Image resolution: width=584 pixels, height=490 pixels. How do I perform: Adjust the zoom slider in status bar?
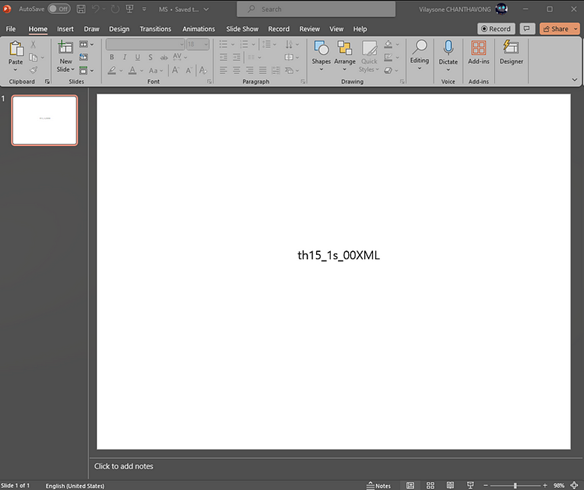click(515, 485)
